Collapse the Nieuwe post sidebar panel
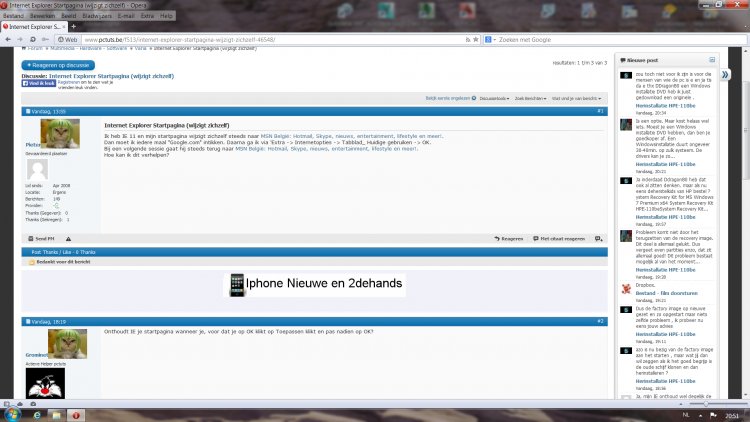 (x=712, y=60)
